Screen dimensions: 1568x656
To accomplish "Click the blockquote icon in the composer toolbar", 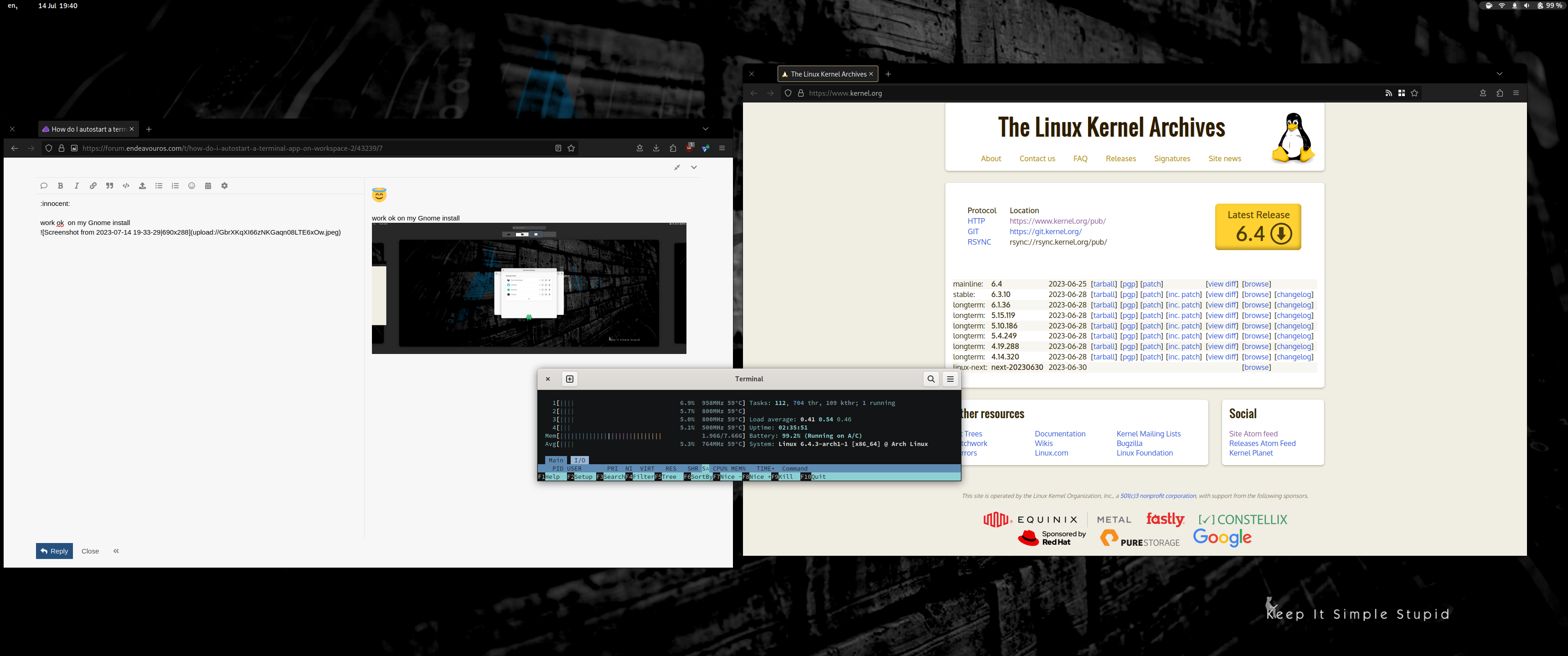I will [109, 185].
